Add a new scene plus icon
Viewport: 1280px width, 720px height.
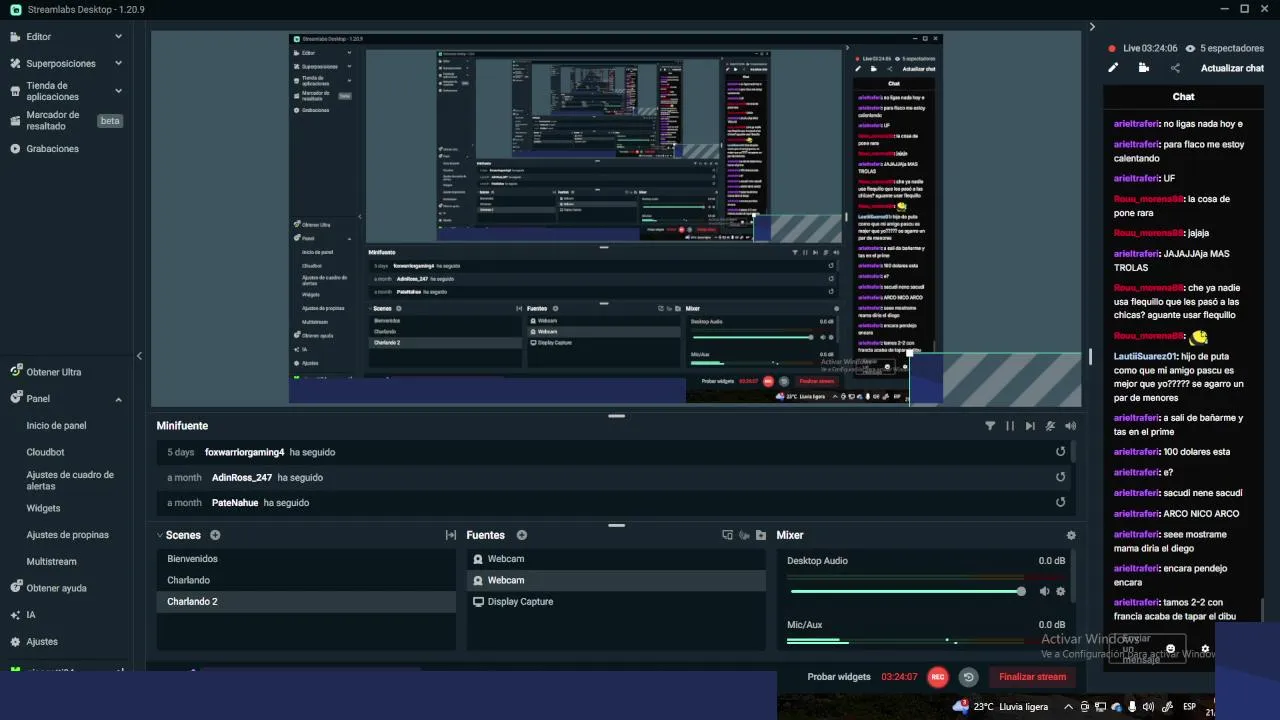click(215, 536)
